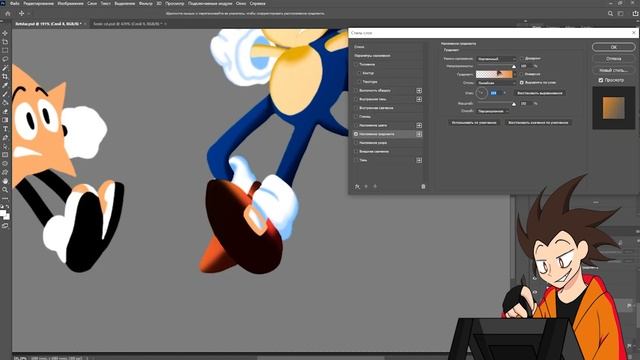Select the Lasso tool
640x360 pixels.
5,59
